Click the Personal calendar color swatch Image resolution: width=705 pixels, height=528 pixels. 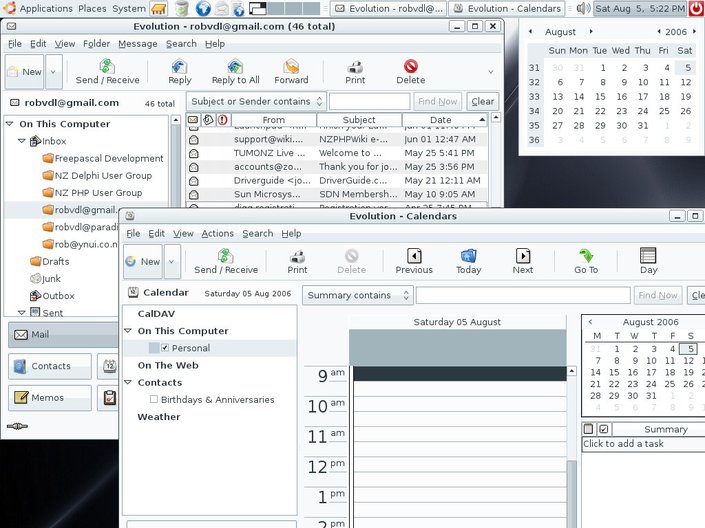pyautogui.click(x=154, y=348)
